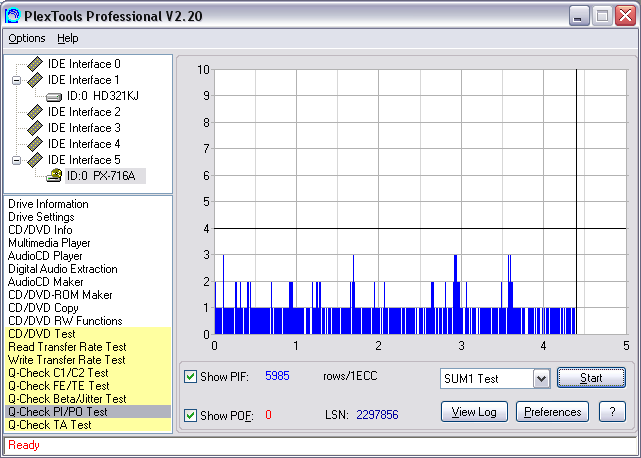Open Digital Audio Extraction function

pyautogui.click(x=63, y=269)
